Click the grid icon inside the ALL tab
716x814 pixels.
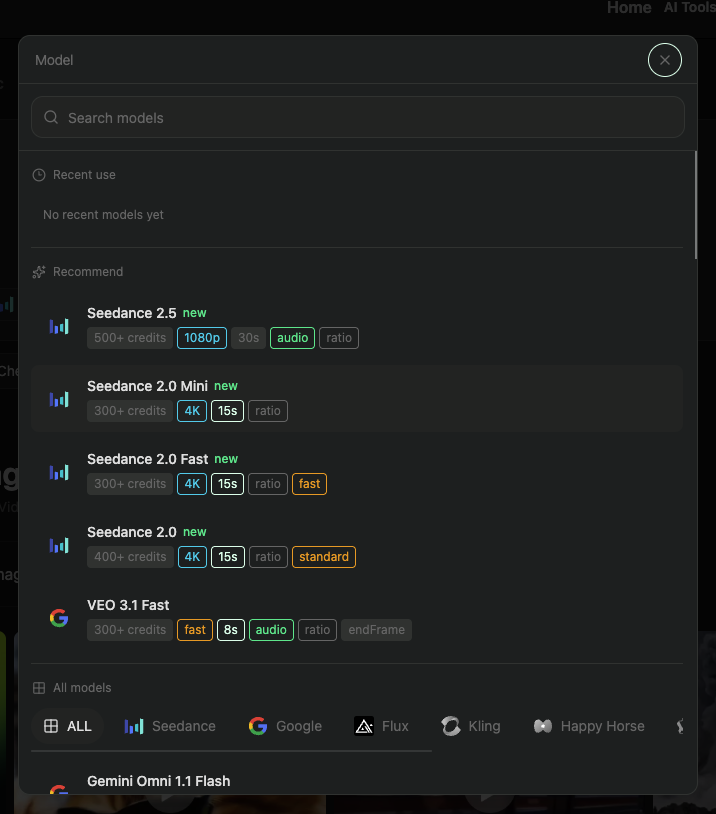pos(51,726)
